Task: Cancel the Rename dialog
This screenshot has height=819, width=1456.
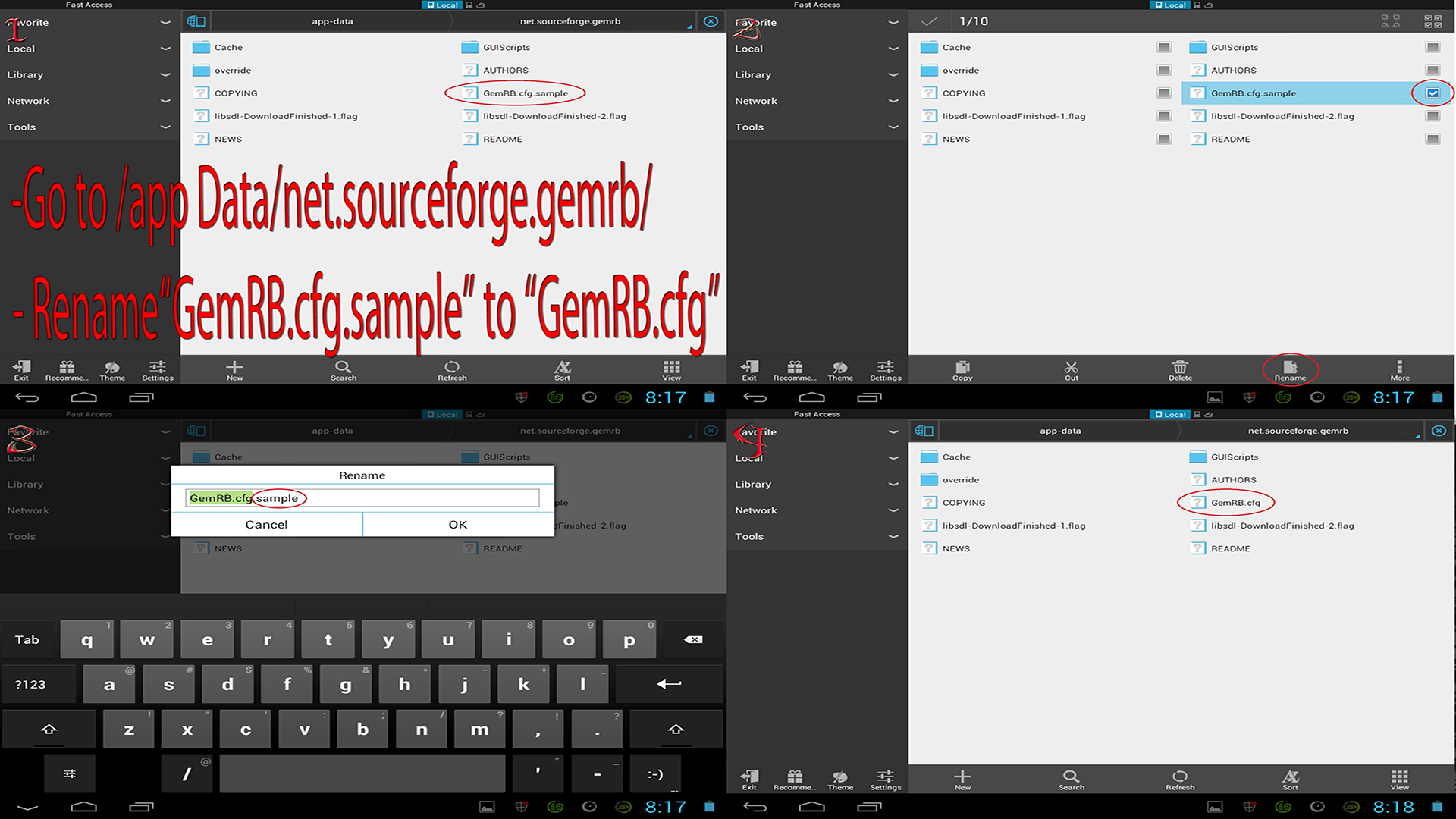Action: tap(266, 524)
